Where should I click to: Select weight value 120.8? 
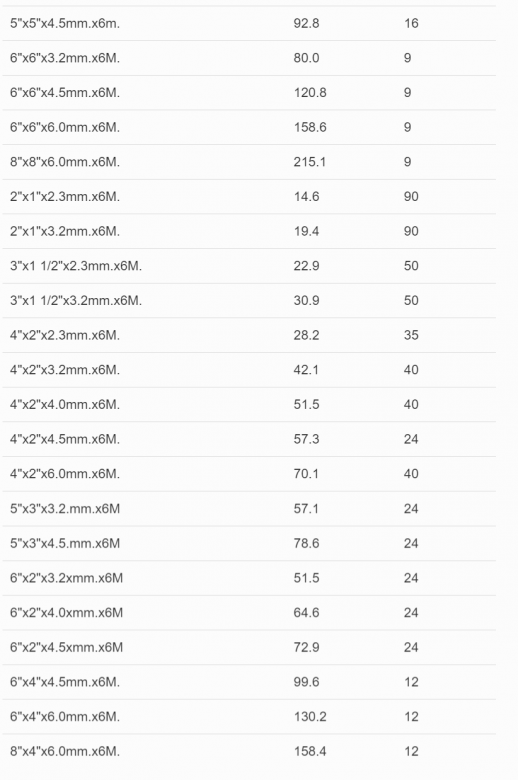(x=310, y=93)
